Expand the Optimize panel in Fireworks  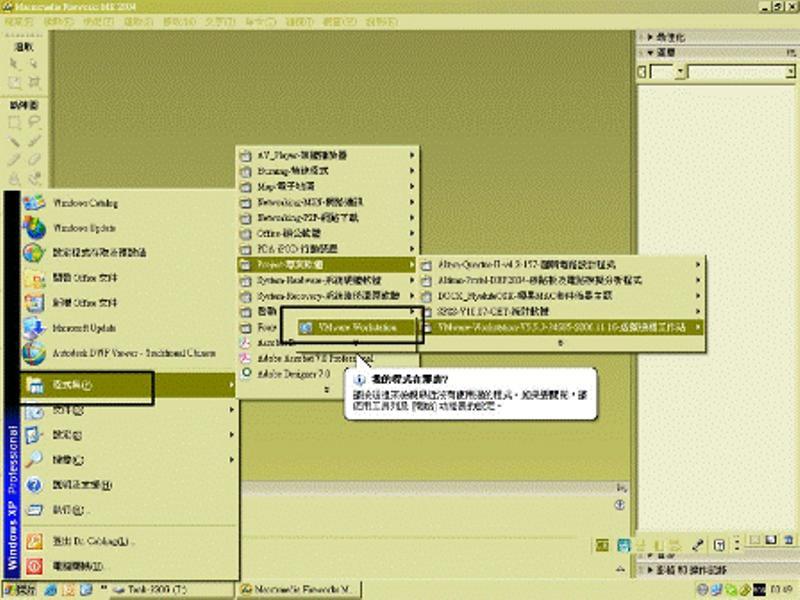[649, 37]
